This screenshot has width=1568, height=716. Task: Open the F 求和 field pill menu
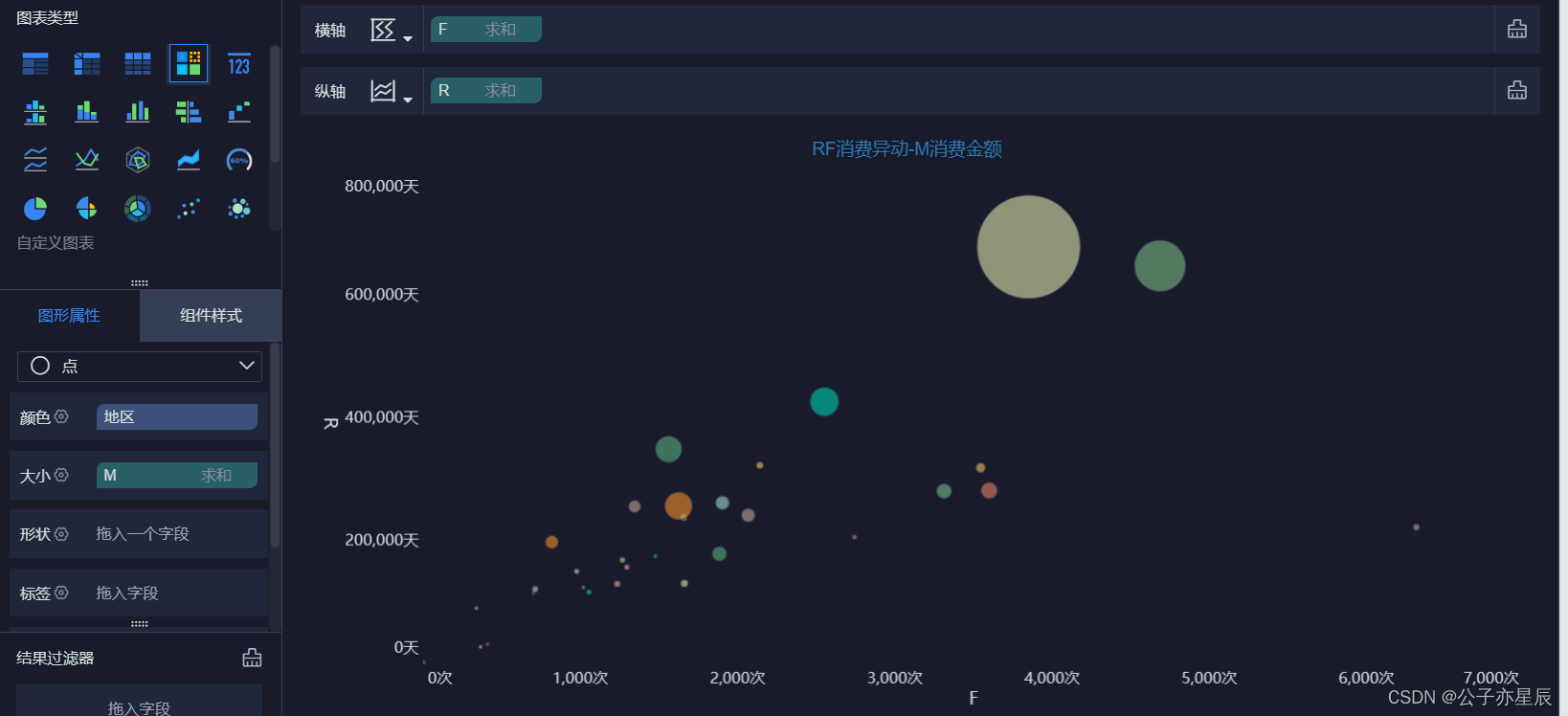[x=486, y=29]
